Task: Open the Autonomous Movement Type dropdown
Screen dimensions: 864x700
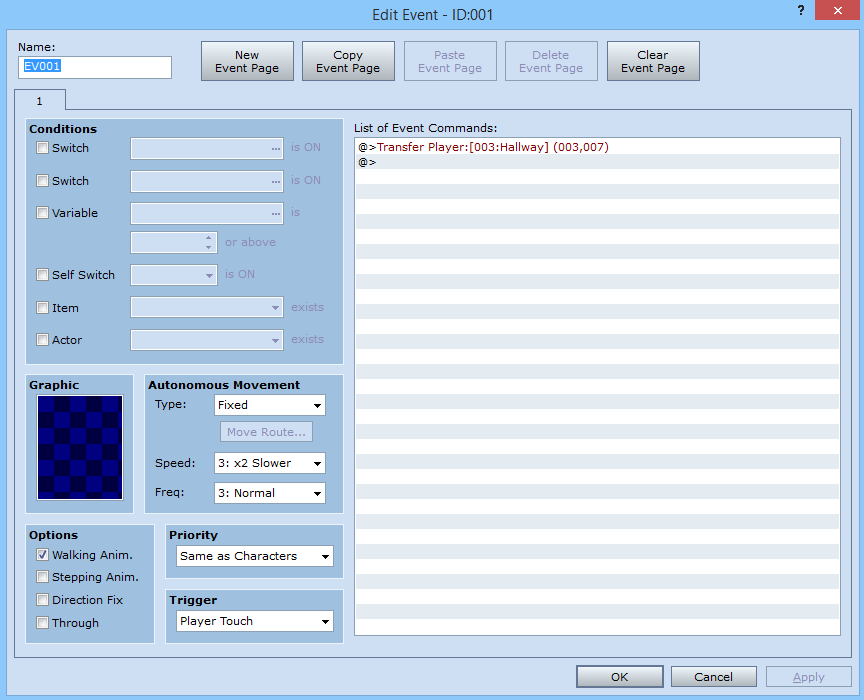Action: click(x=270, y=405)
